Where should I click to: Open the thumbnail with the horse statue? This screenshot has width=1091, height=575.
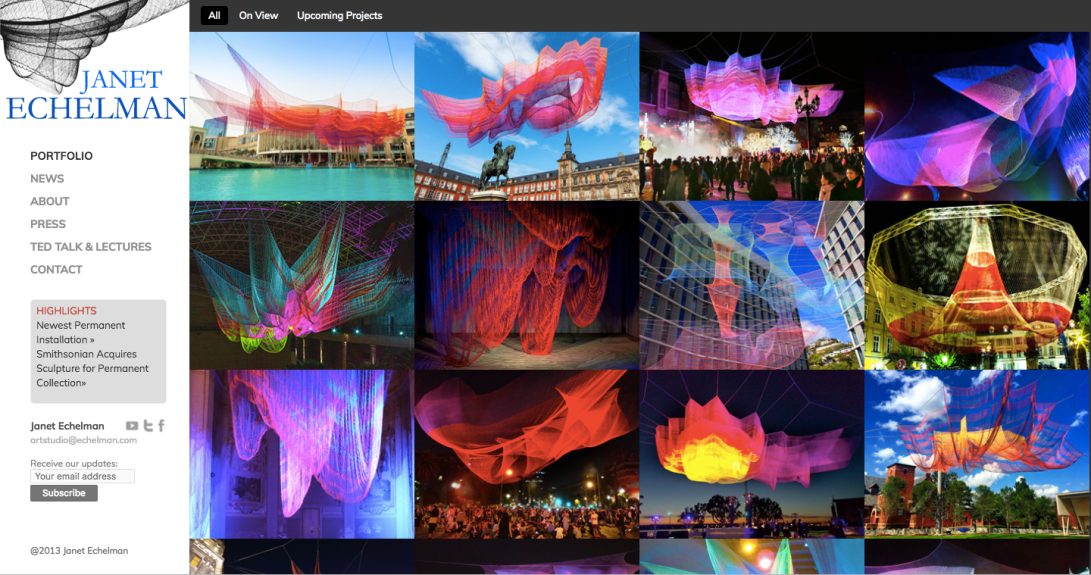point(526,116)
